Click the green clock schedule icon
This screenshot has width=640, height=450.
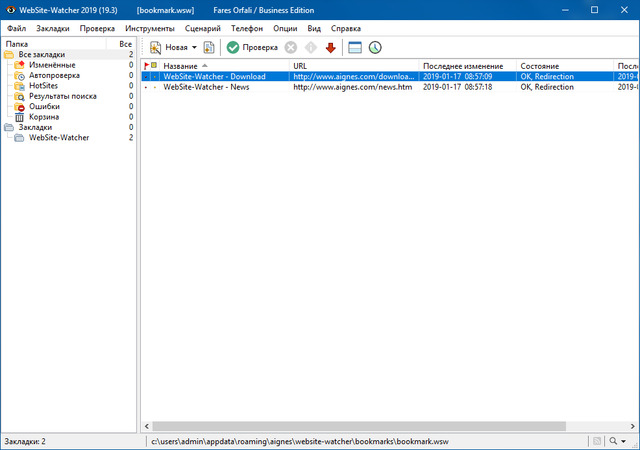(x=375, y=47)
